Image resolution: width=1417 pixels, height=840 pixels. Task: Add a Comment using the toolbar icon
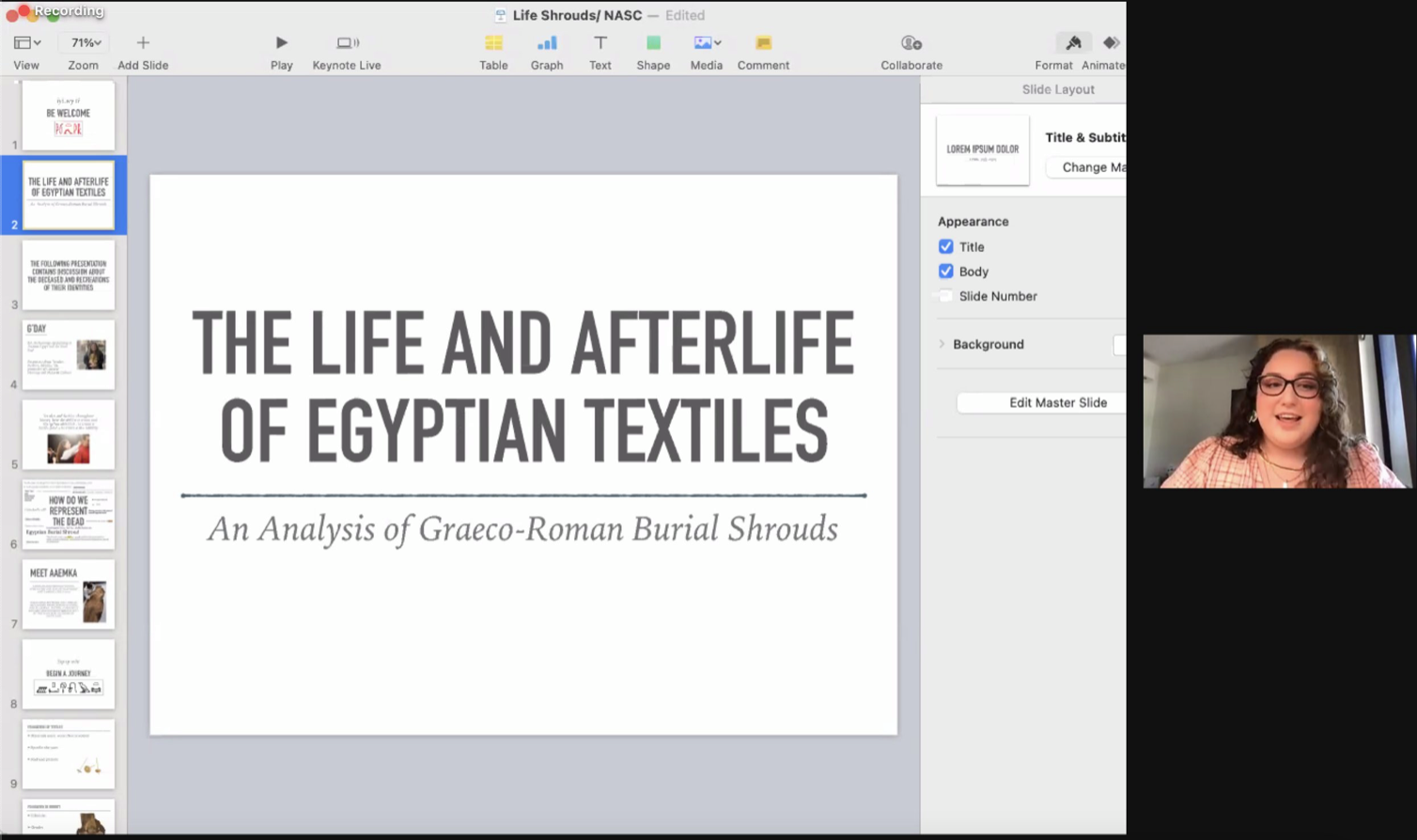pyautogui.click(x=763, y=43)
